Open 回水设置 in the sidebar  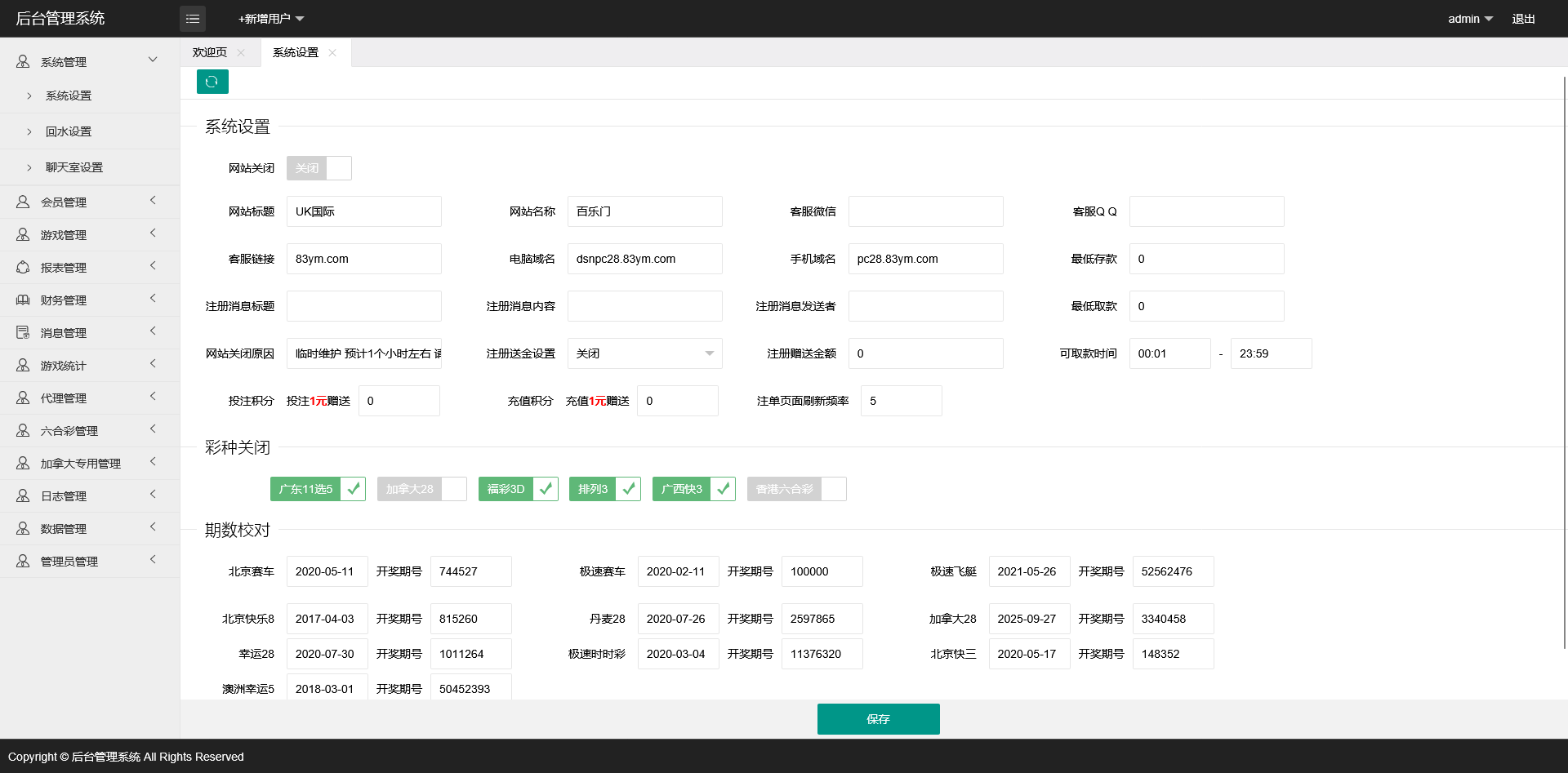tap(69, 131)
